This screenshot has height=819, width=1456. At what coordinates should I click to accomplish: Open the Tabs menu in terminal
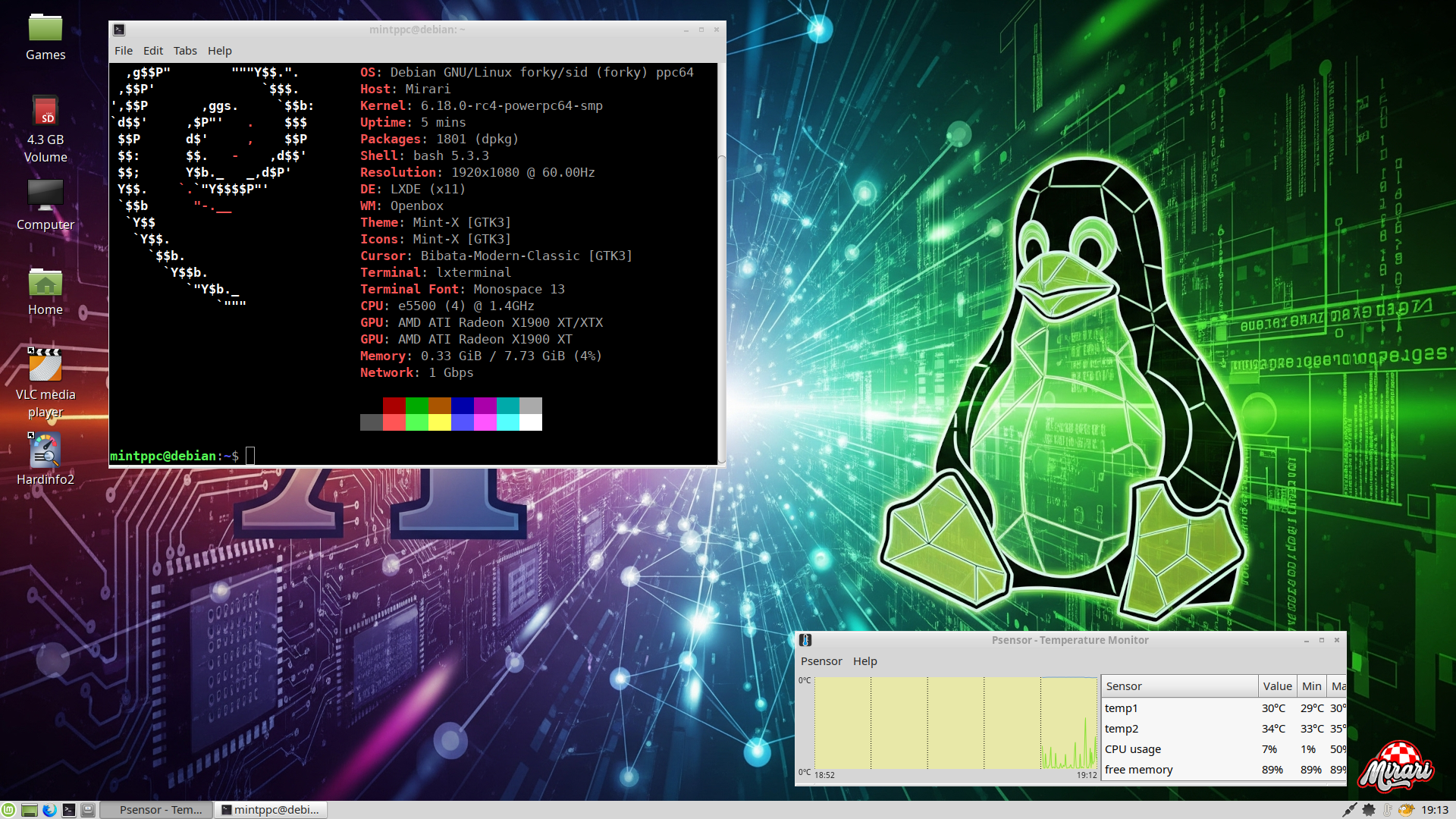(185, 51)
